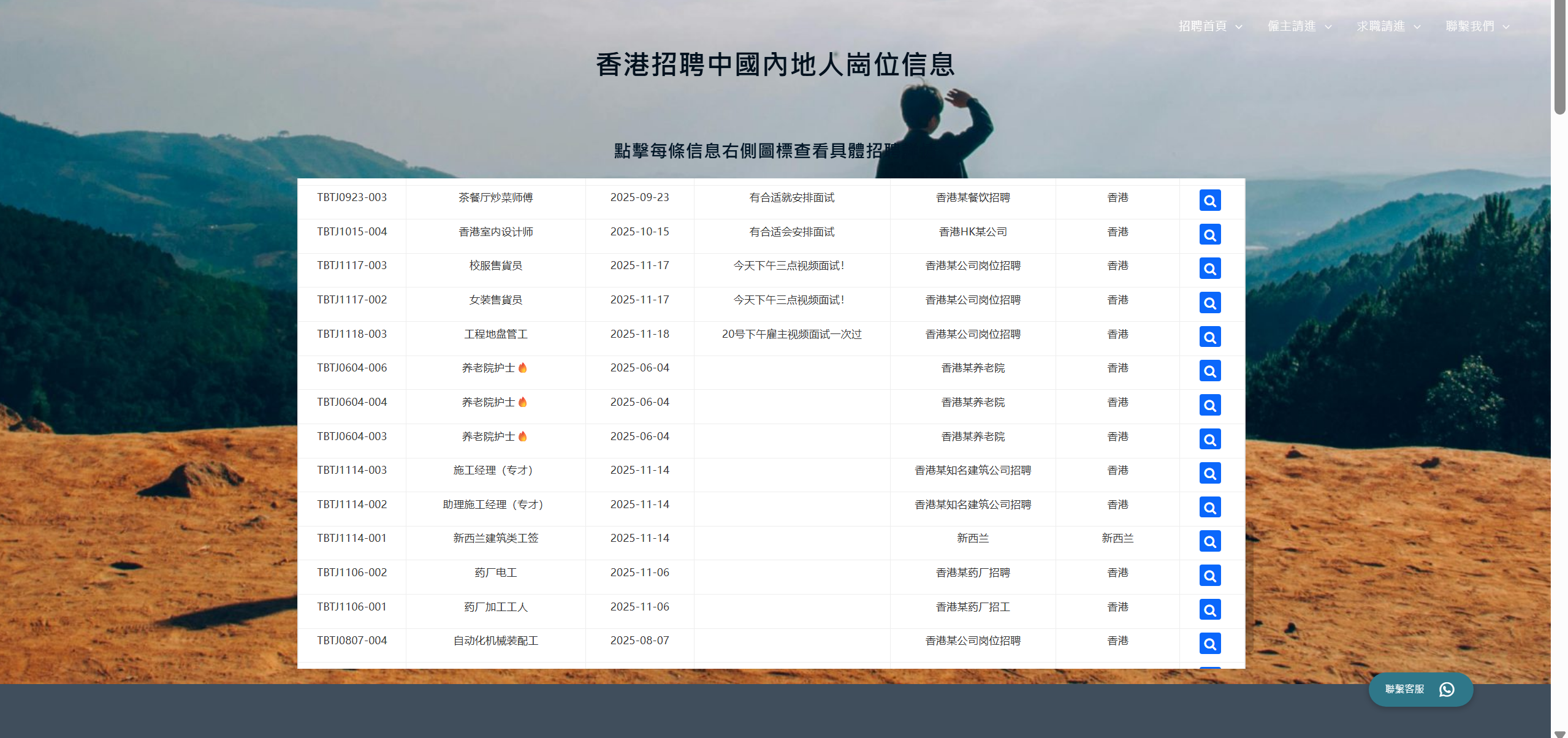Open magnifier icon for TBTJ1118-003 工程地盘管工
Viewport: 1568px width, 738px height.
click(x=1209, y=337)
